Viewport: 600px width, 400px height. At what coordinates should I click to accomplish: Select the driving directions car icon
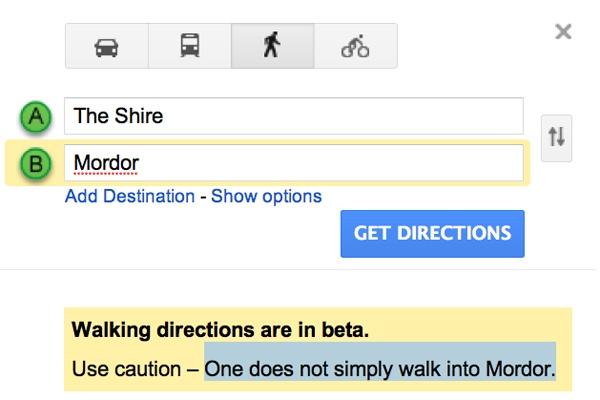(x=107, y=46)
